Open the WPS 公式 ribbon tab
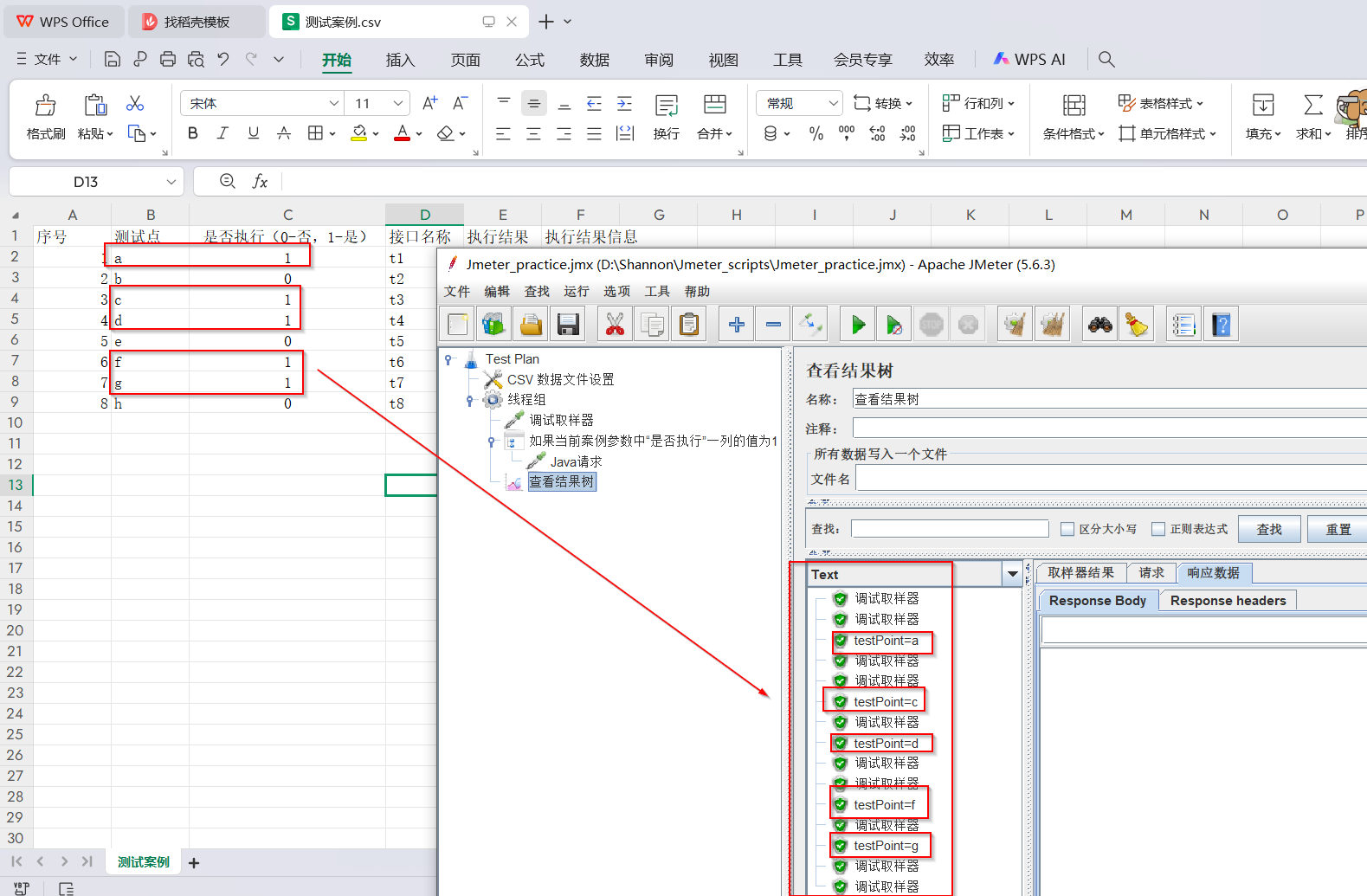Screen dimensions: 1367x896 (x=530, y=60)
